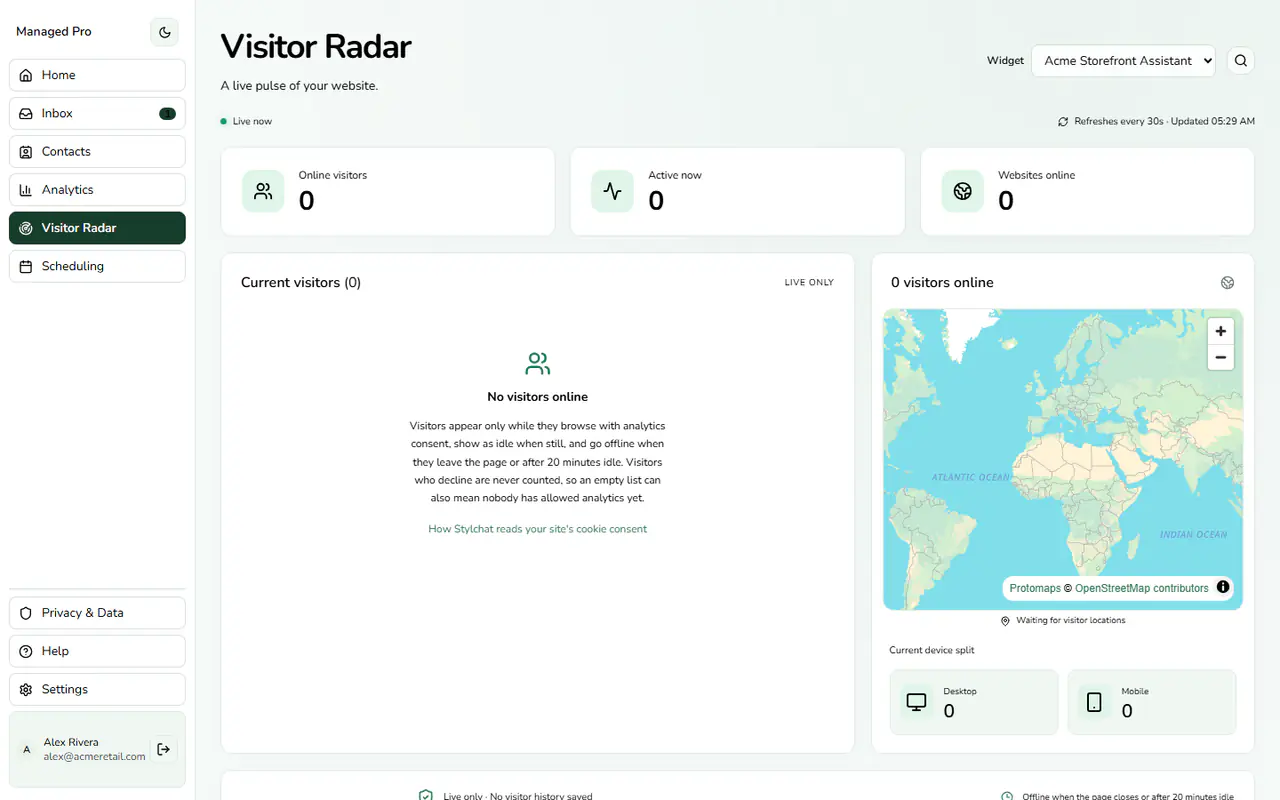1280x800 pixels.
Task: Toggle dark mode moon icon
Action: pos(165,32)
